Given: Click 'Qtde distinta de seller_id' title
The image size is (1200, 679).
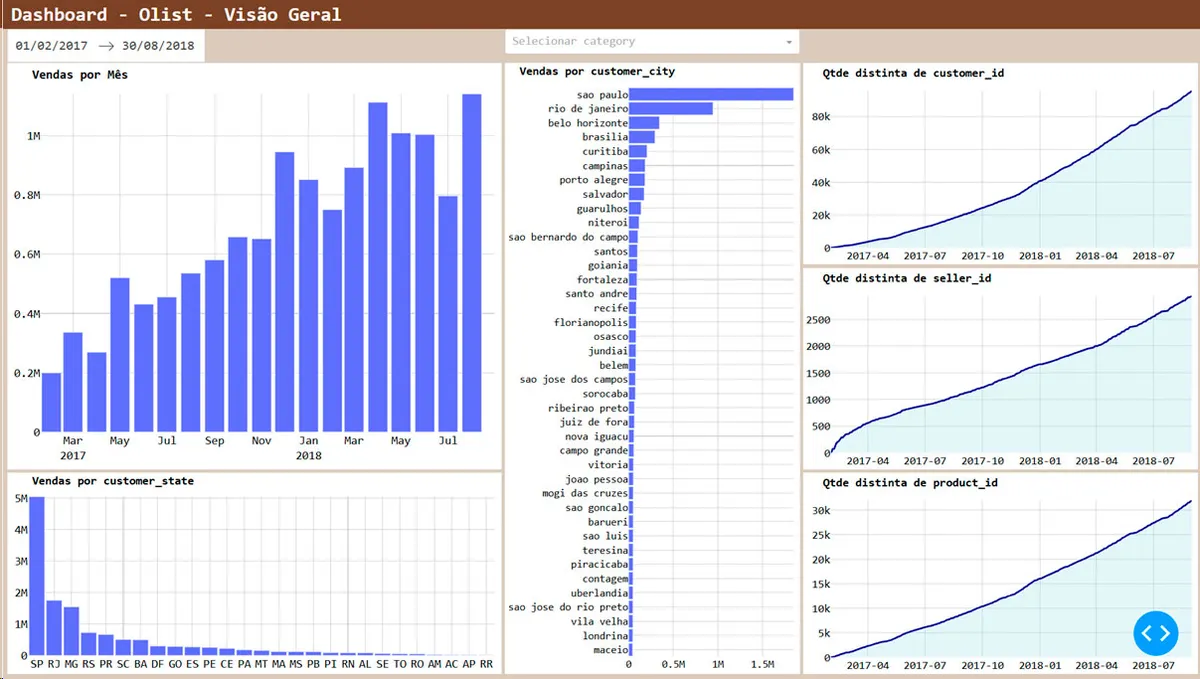Looking at the screenshot, I should [907, 278].
